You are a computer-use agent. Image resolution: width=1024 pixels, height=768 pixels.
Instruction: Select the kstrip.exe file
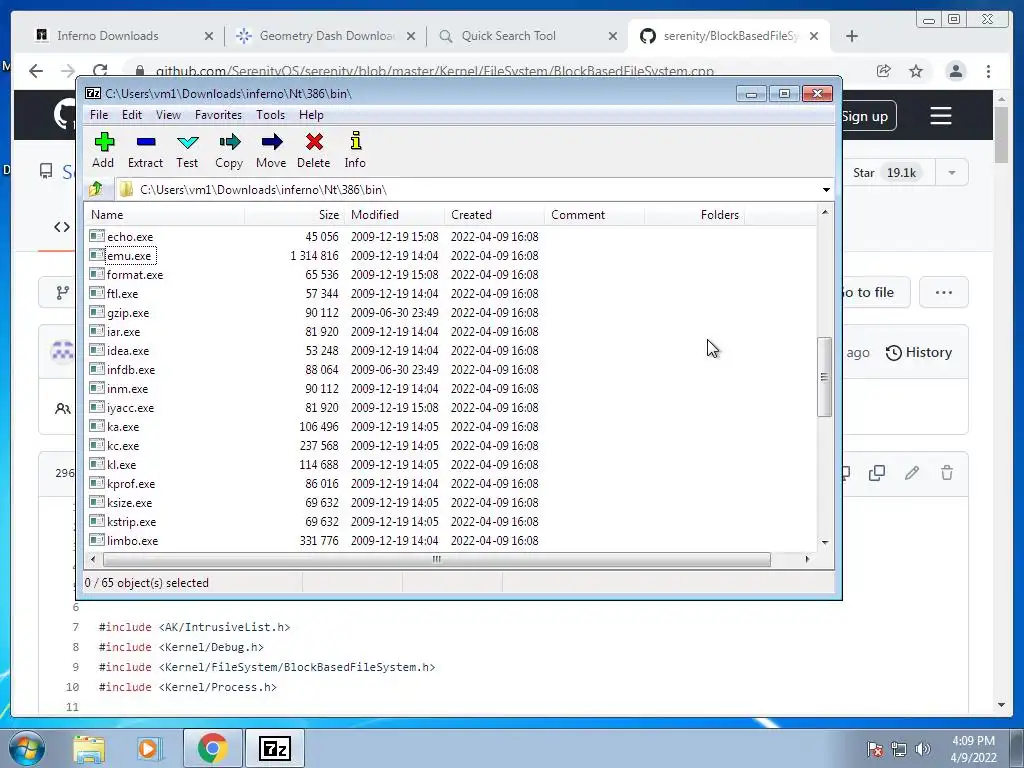pos(131,522)
